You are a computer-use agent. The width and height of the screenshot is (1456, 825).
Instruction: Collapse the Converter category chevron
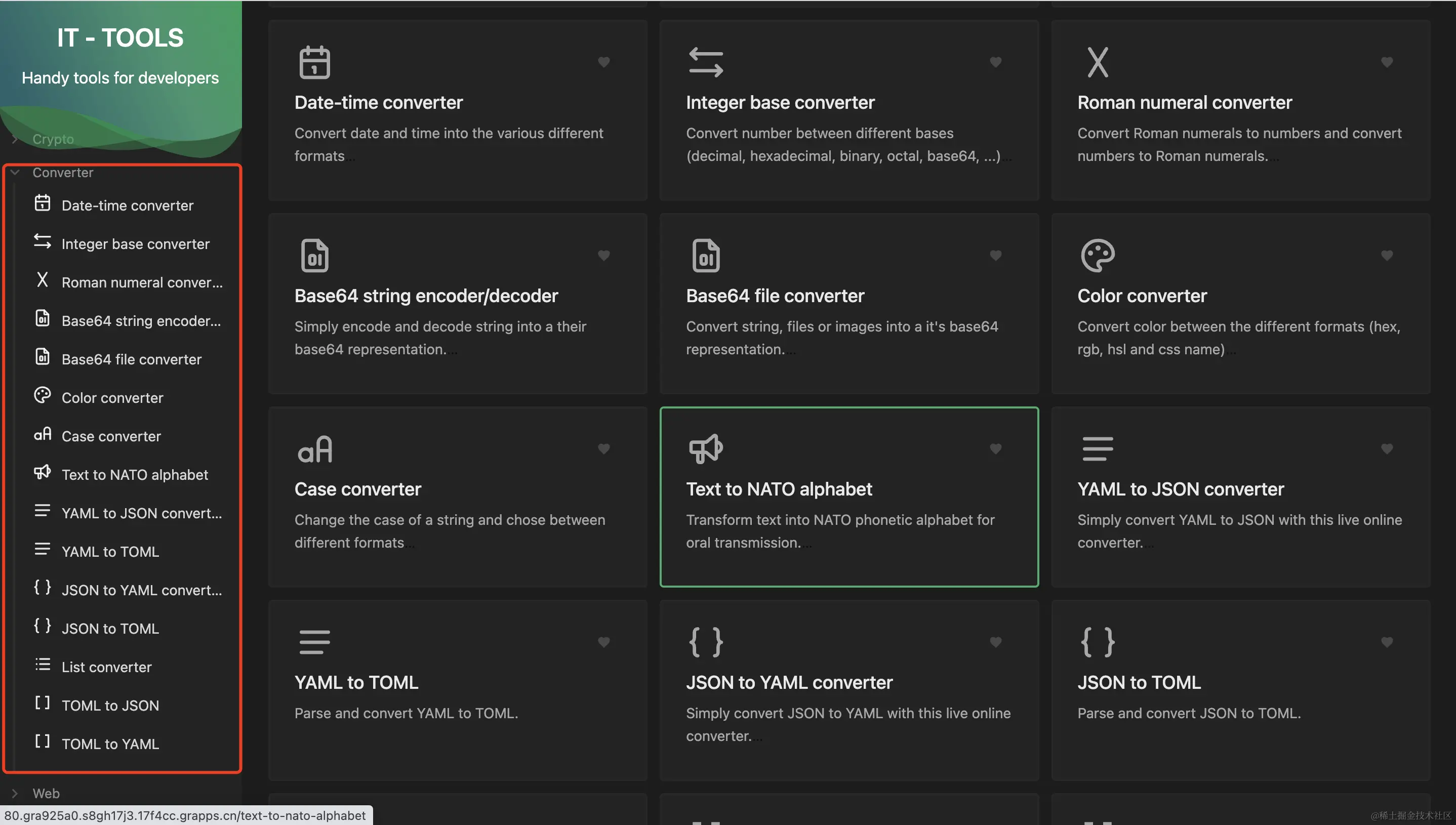[x=15, y=172]
